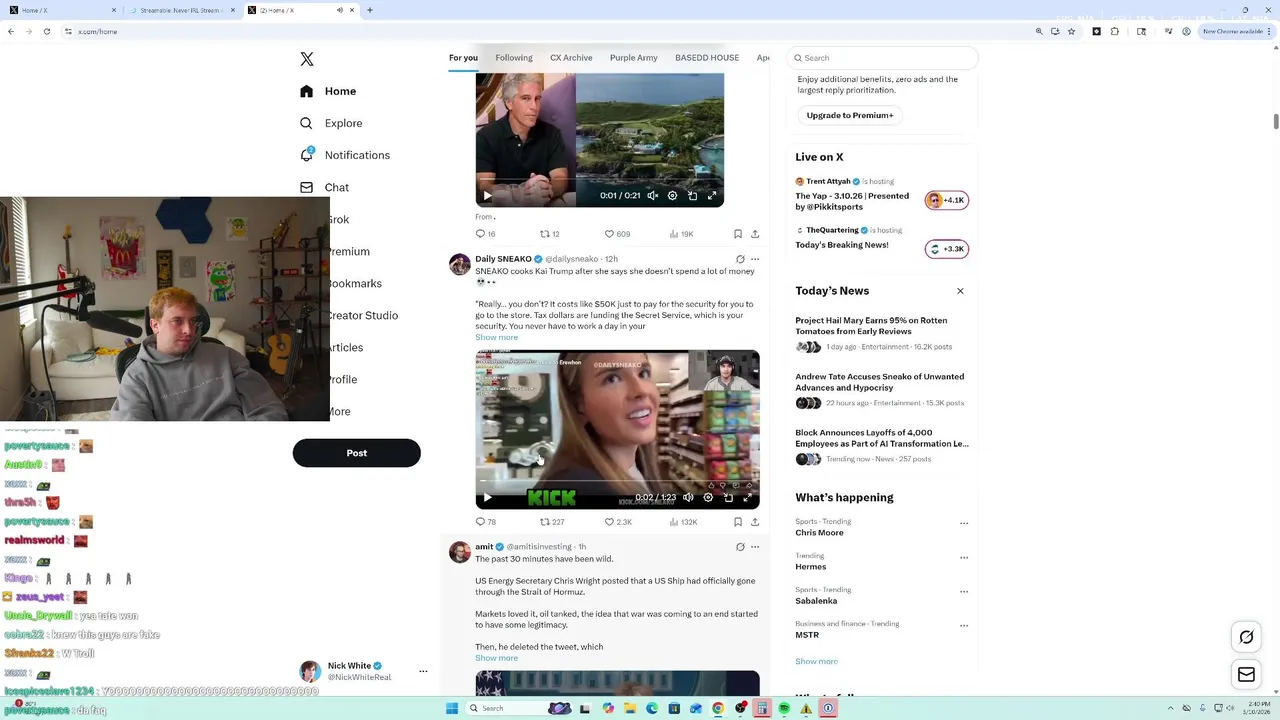Open the Purple Army tab
The image size is (1280, 720).
634,58
